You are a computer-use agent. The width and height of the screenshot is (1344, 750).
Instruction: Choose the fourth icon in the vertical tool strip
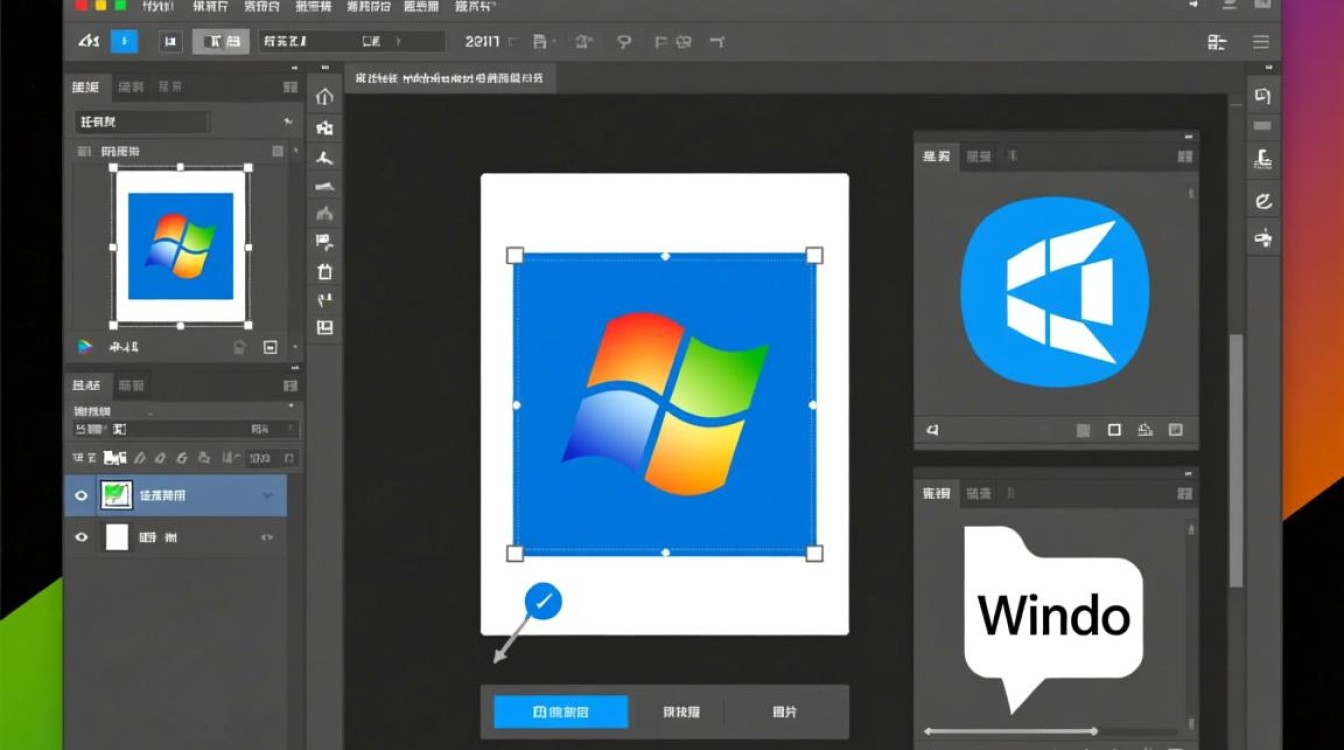pyautogui.click(x=324, y=186)
